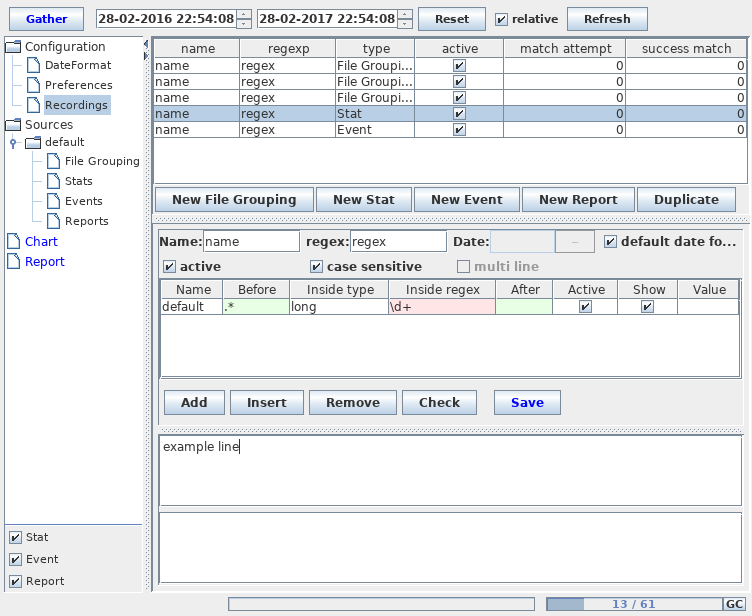
Task: Open the Preferences configuration item
Action: click(x=79, y=85)
